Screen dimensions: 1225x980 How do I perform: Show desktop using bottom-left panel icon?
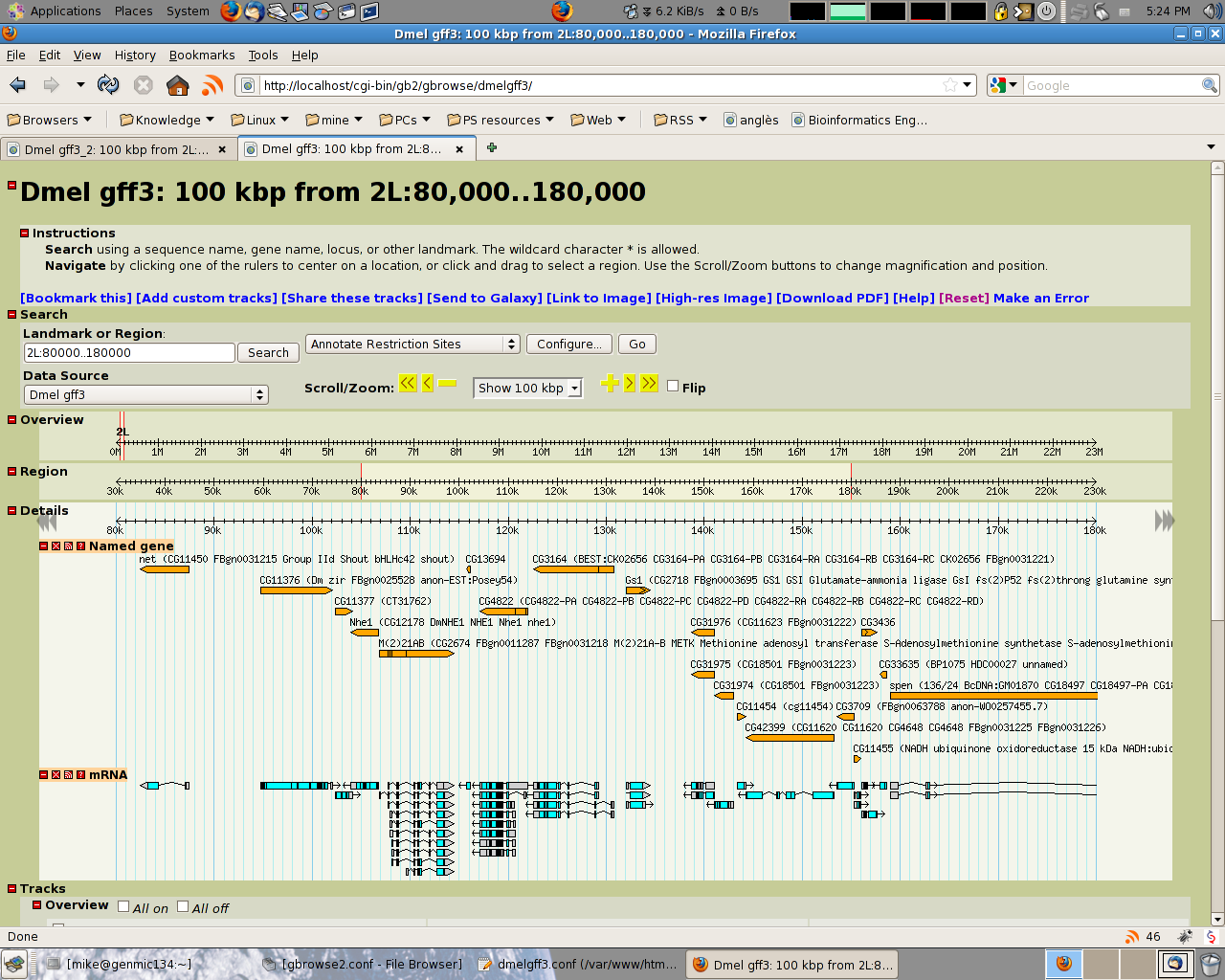[x=13, y=964]
